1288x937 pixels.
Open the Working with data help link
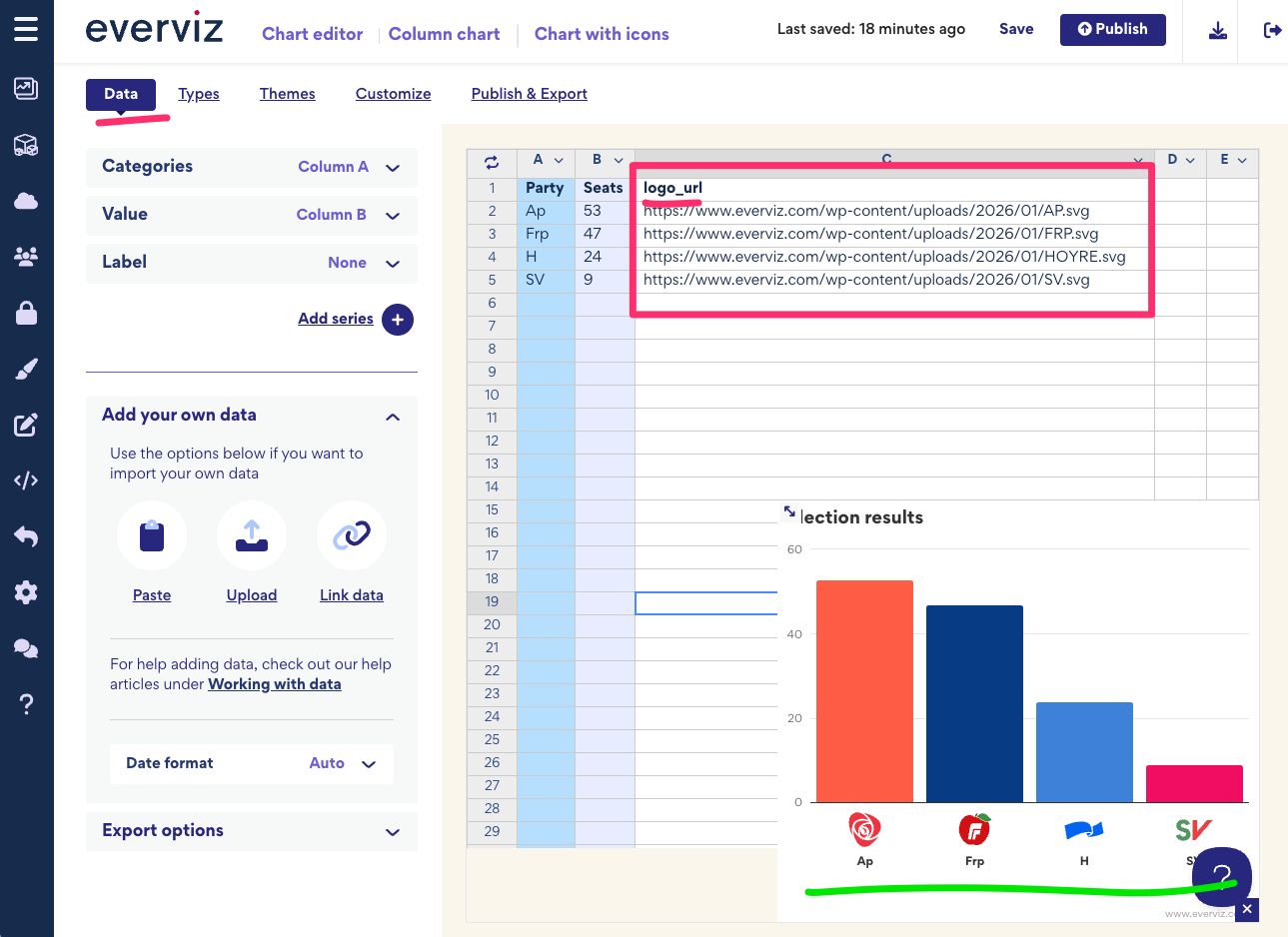coord(275,684)
